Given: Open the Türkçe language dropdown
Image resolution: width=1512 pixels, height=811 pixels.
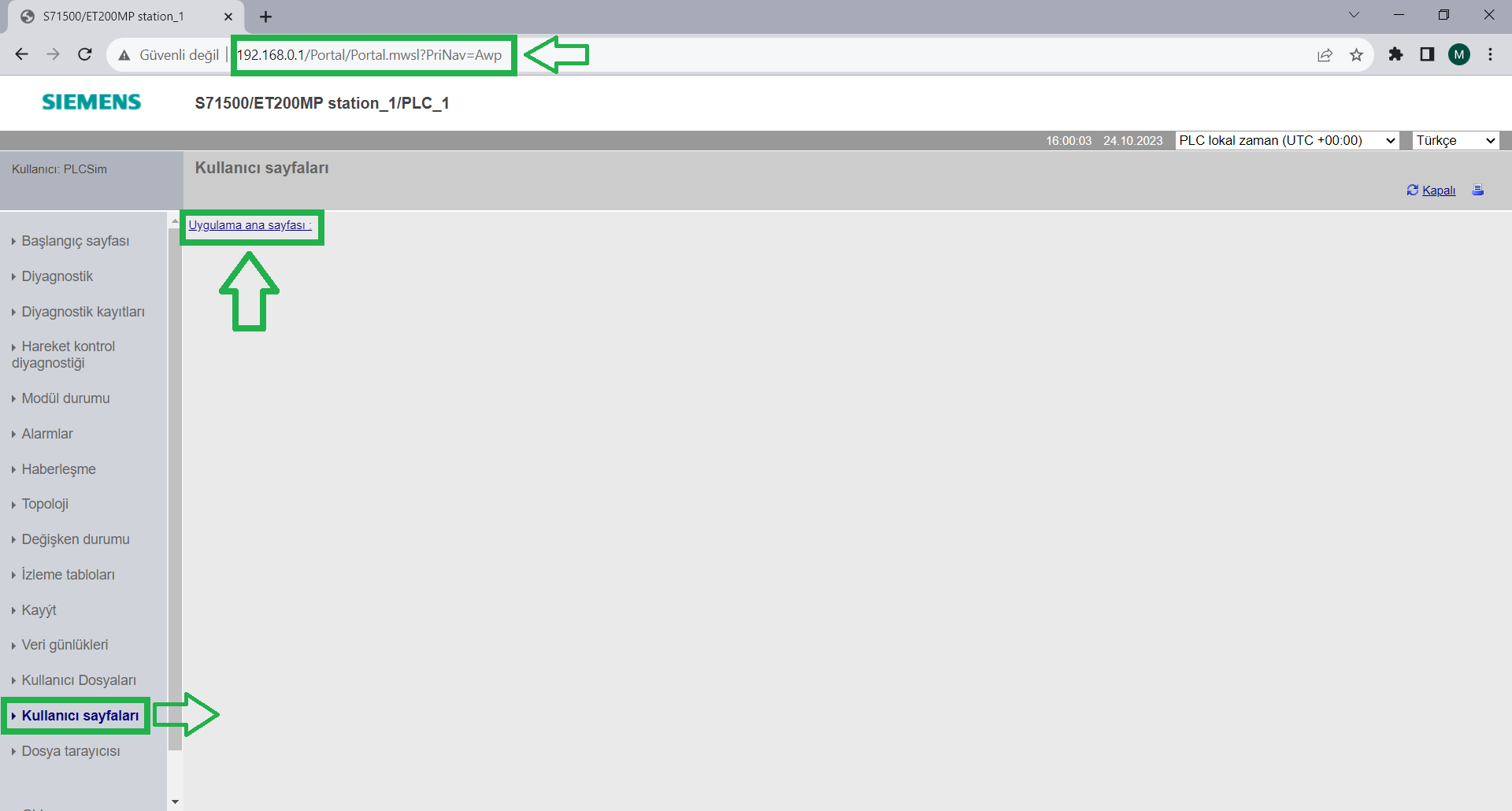Looking at the screenshot, I should pos(1455,140).
